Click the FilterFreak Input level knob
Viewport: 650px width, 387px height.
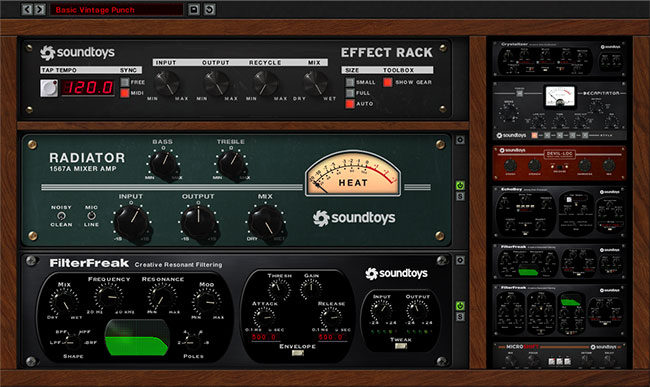tap(381, 310)
